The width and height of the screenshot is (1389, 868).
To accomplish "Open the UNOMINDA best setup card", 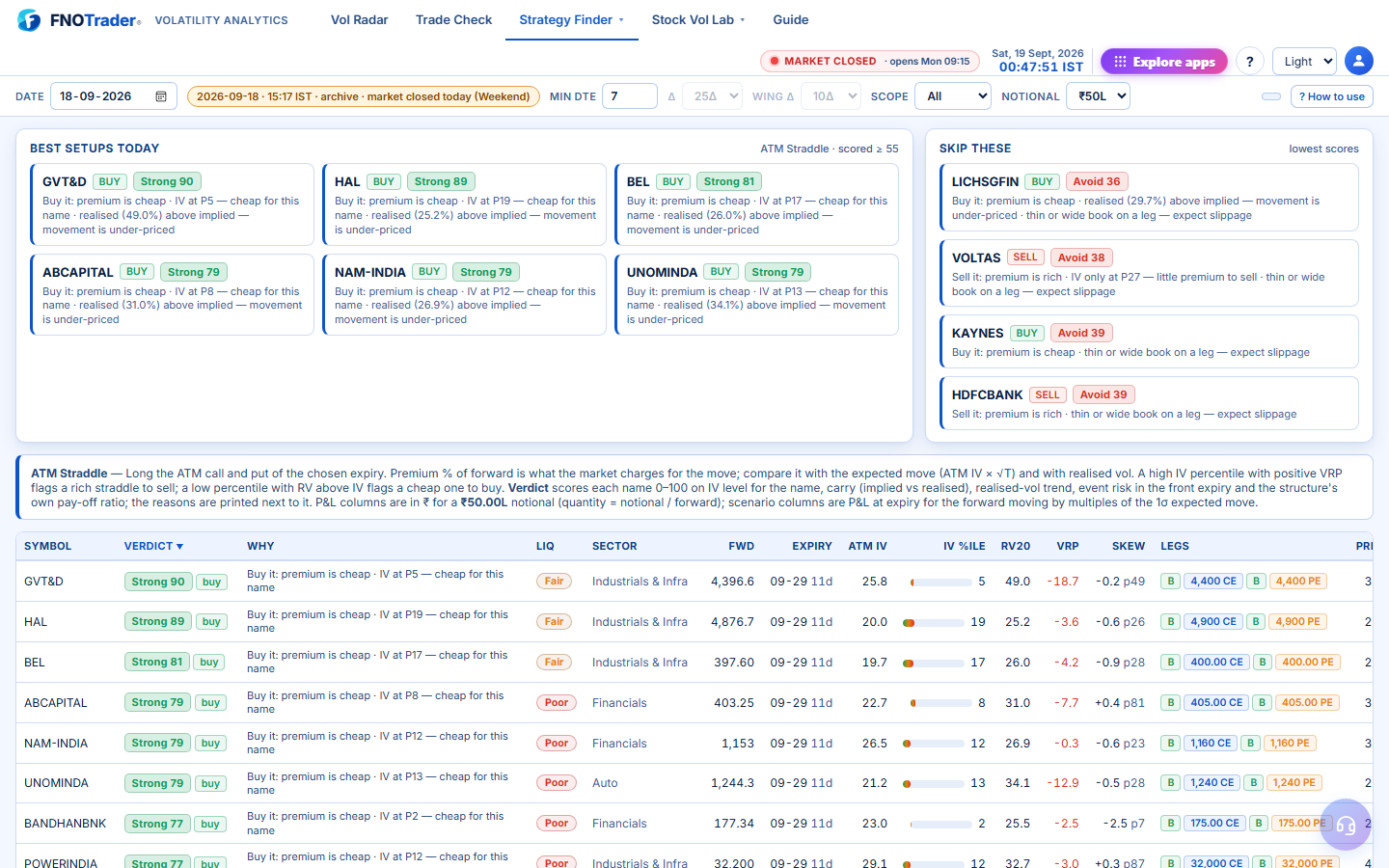I will [x=756, y=295].
